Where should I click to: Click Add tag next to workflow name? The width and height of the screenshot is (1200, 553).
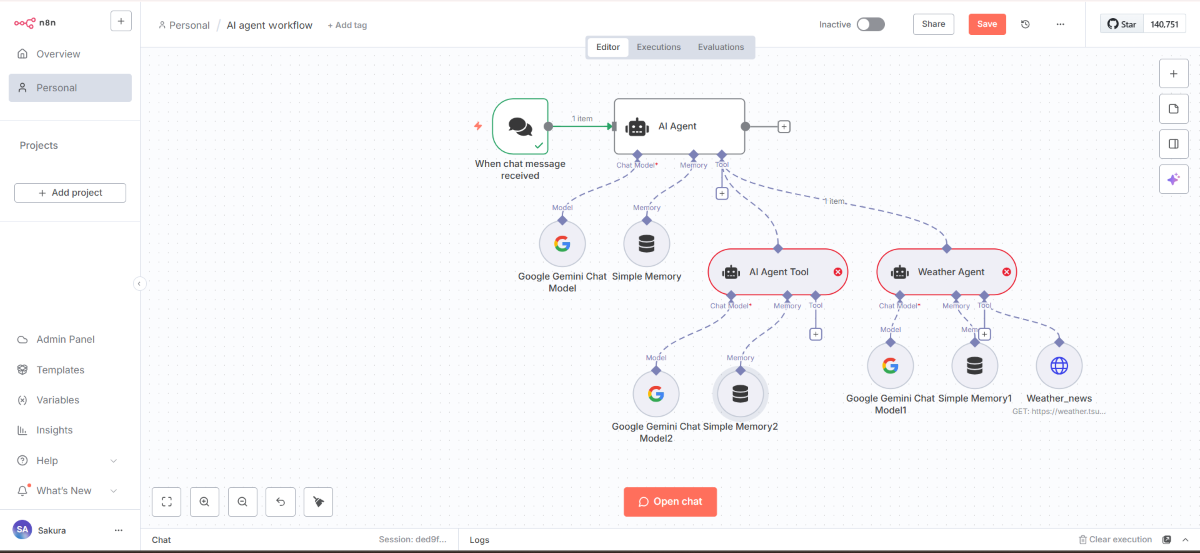click(x=347, y=25)
